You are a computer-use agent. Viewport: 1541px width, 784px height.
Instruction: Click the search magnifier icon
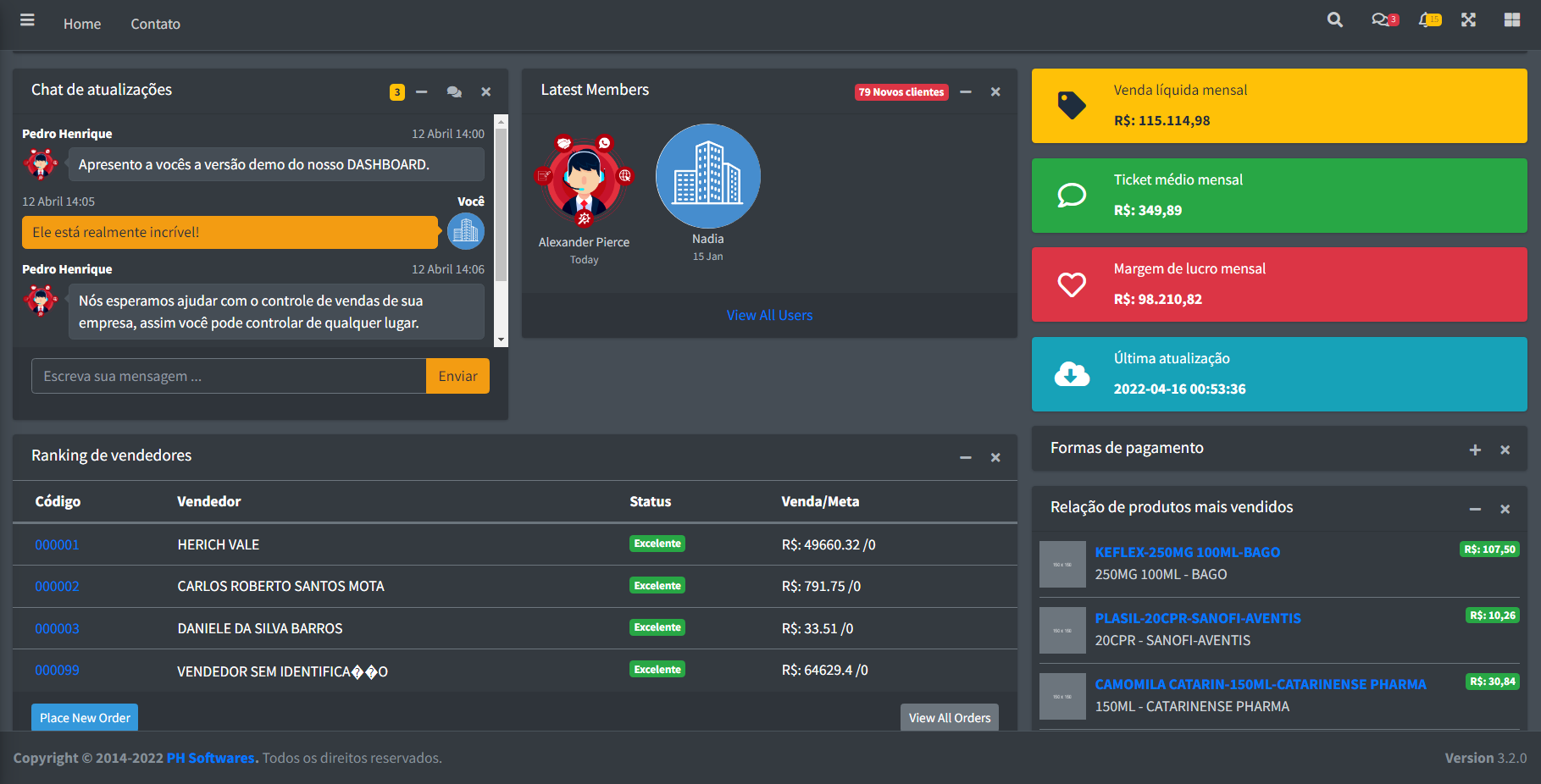(x=1334, y=20)
